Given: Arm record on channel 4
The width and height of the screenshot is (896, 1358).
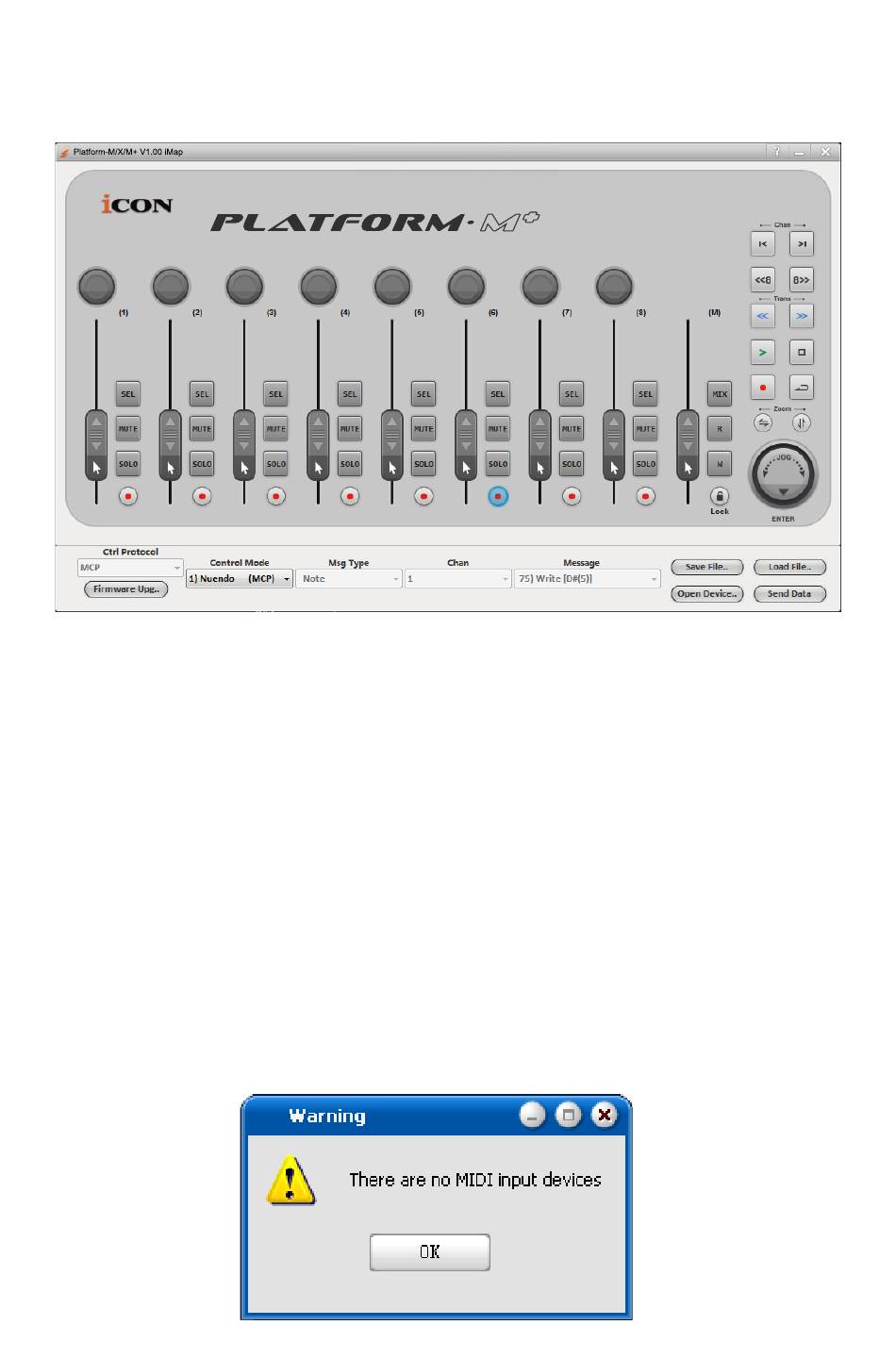Looking at the screenshot, I should click(350, 496).
